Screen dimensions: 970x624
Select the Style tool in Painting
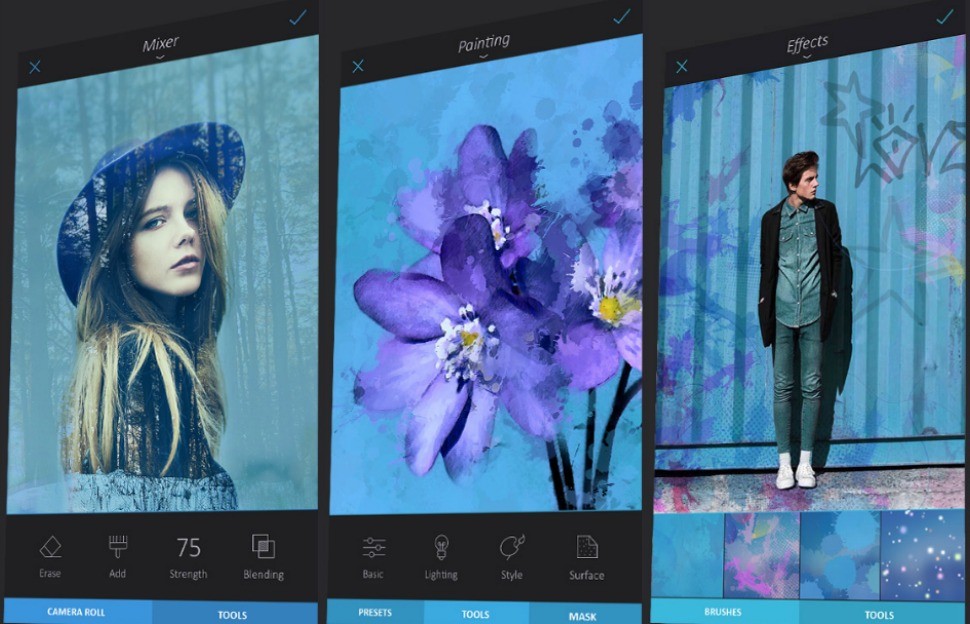[512, 558]
